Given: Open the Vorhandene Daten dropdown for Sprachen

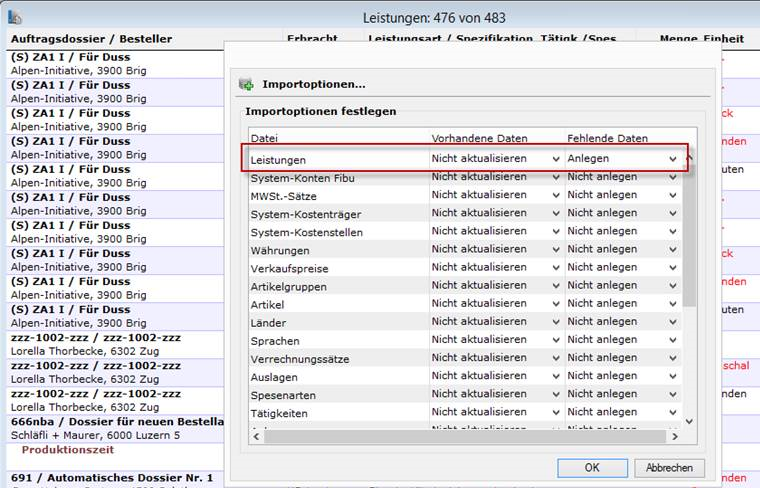Looking at the screenshot, I should tap(556, 340).
